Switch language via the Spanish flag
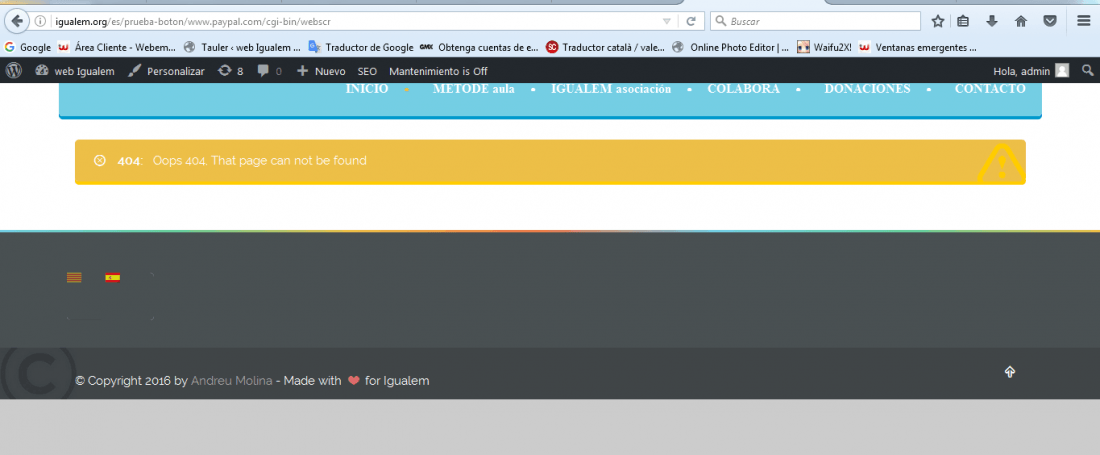Image resolution: width=1100 pixels, height=455 pixels. point(113,278)
